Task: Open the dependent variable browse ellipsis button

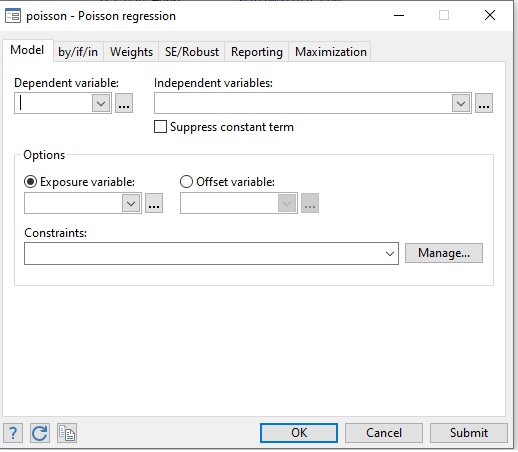Action: (124, 103)
